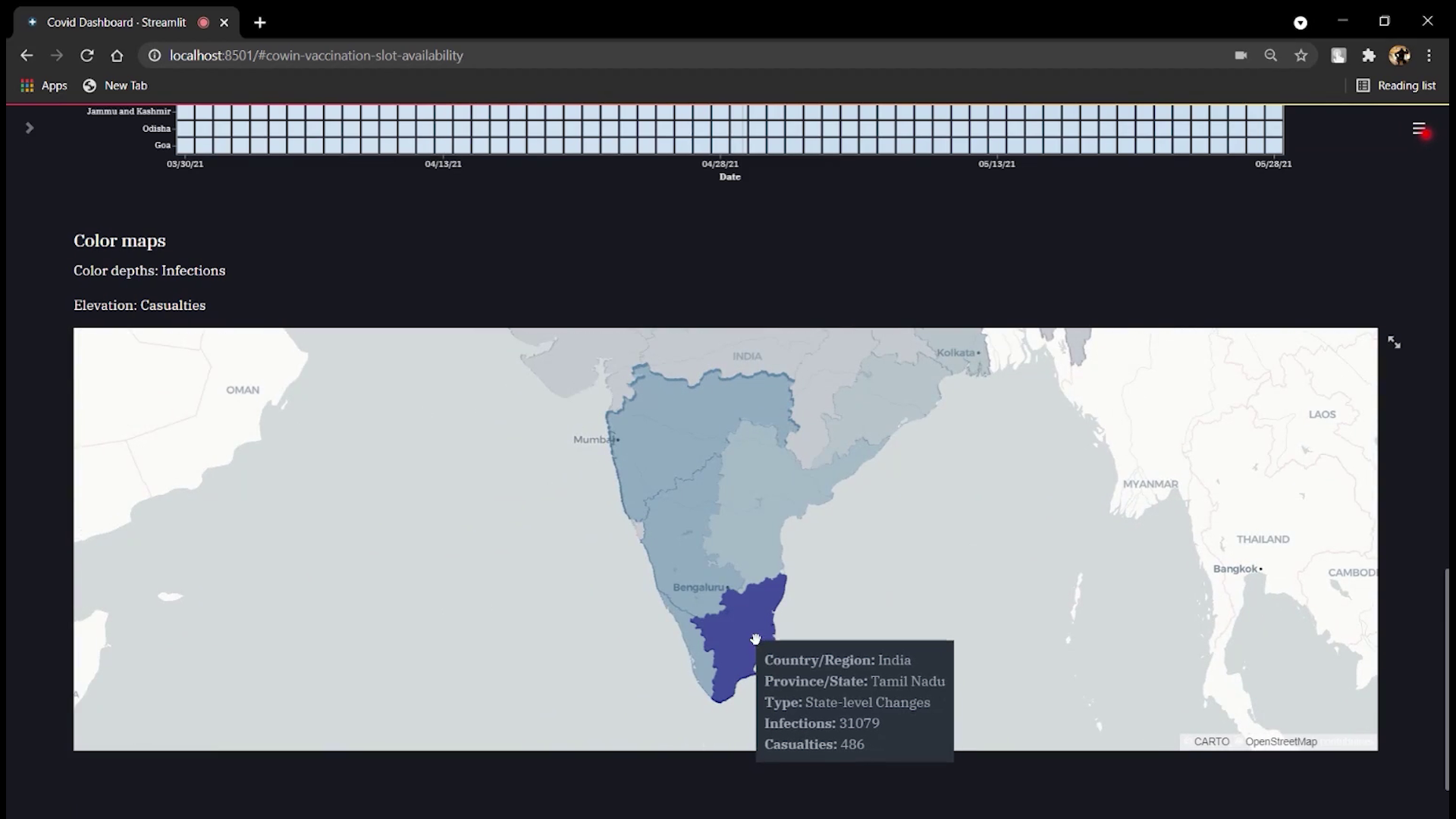The image size is (1456, 819).
Task: Bookmark this page with star icon
Action: [x=1301, y=55]
